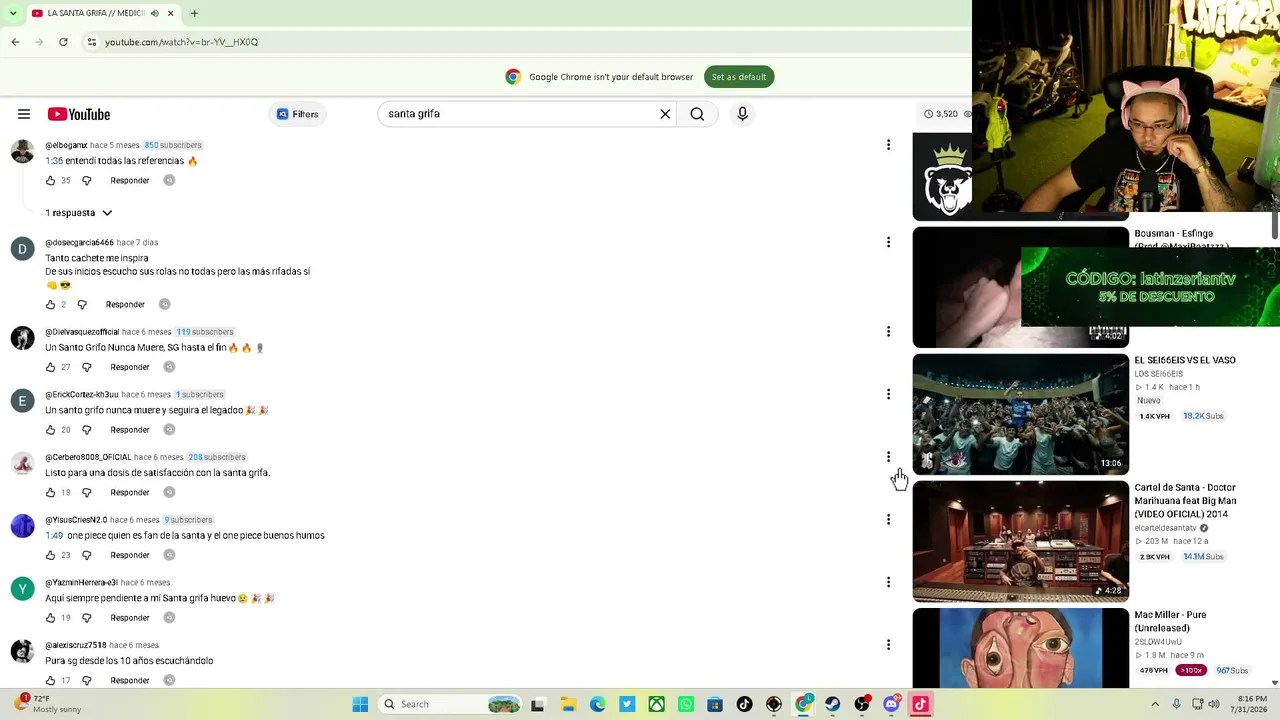Reply to @ErickCortez-kh3uu's comment

pos(130,430)
